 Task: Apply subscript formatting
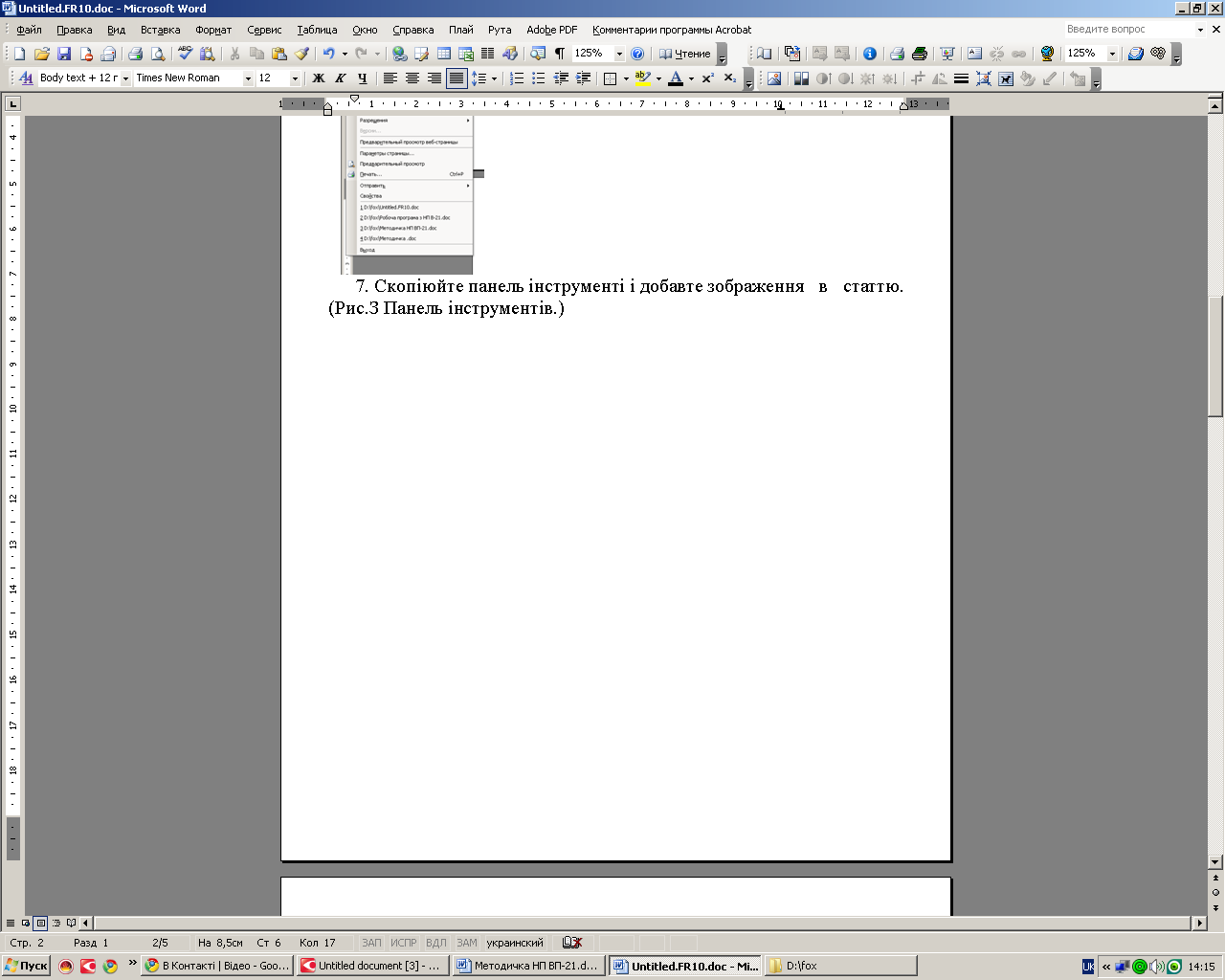(730, 78)
